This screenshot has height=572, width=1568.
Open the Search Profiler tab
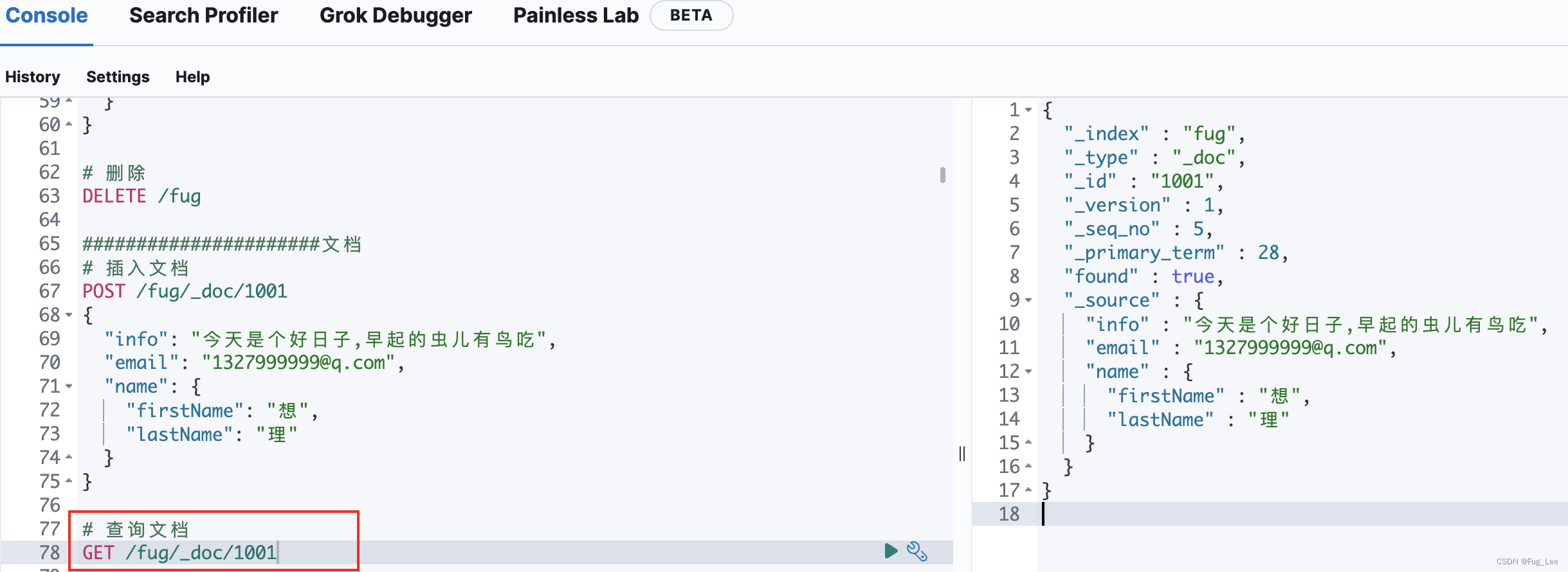click(204, 15)
